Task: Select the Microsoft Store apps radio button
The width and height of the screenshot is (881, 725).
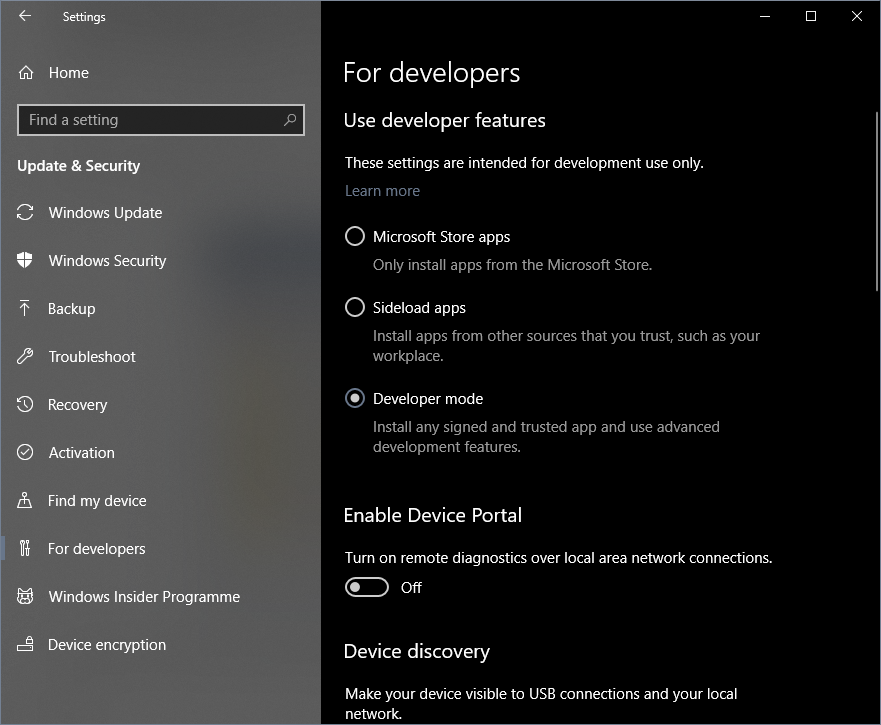Action: pos(355,237)
